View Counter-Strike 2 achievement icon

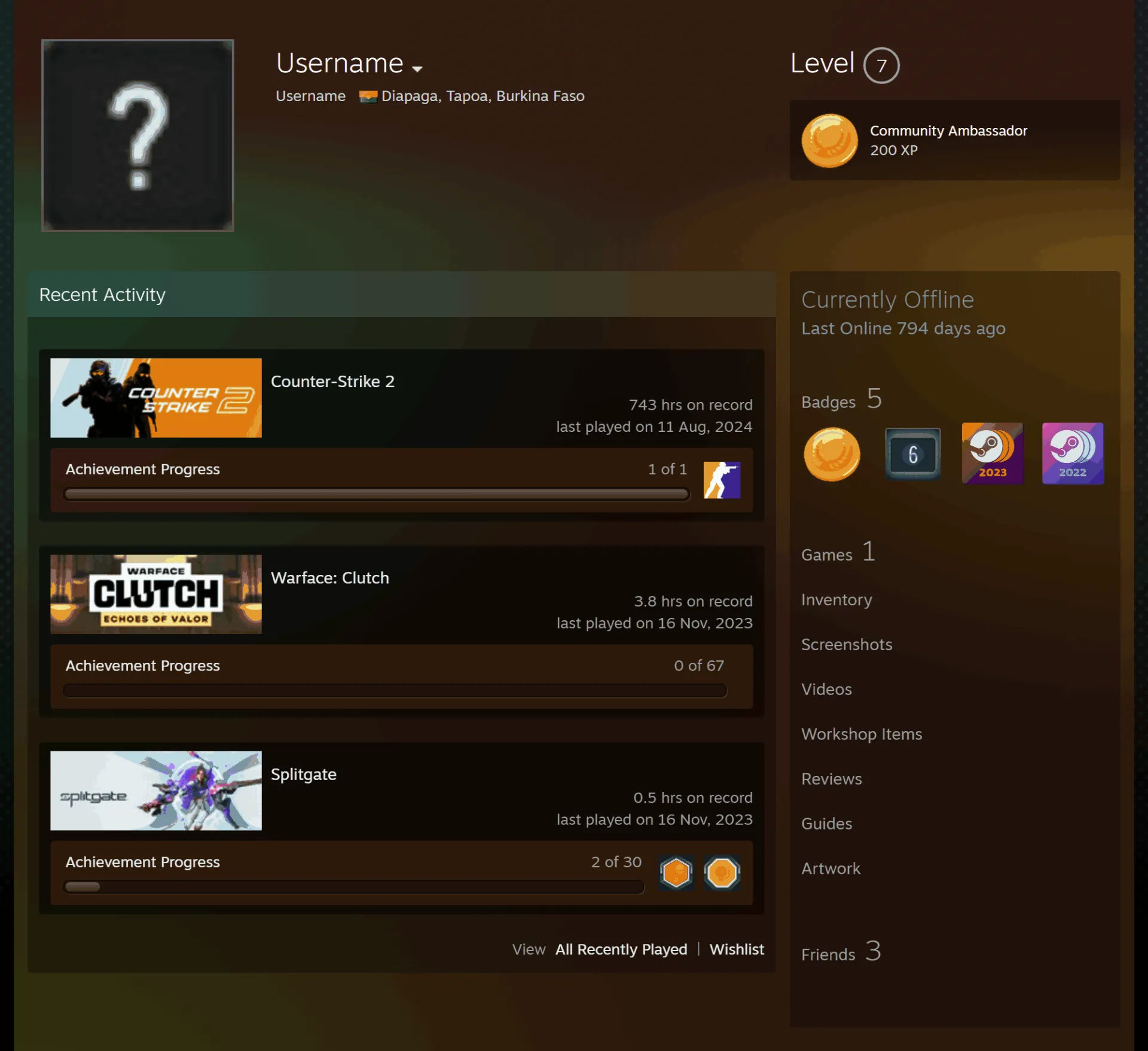point(722,480)
